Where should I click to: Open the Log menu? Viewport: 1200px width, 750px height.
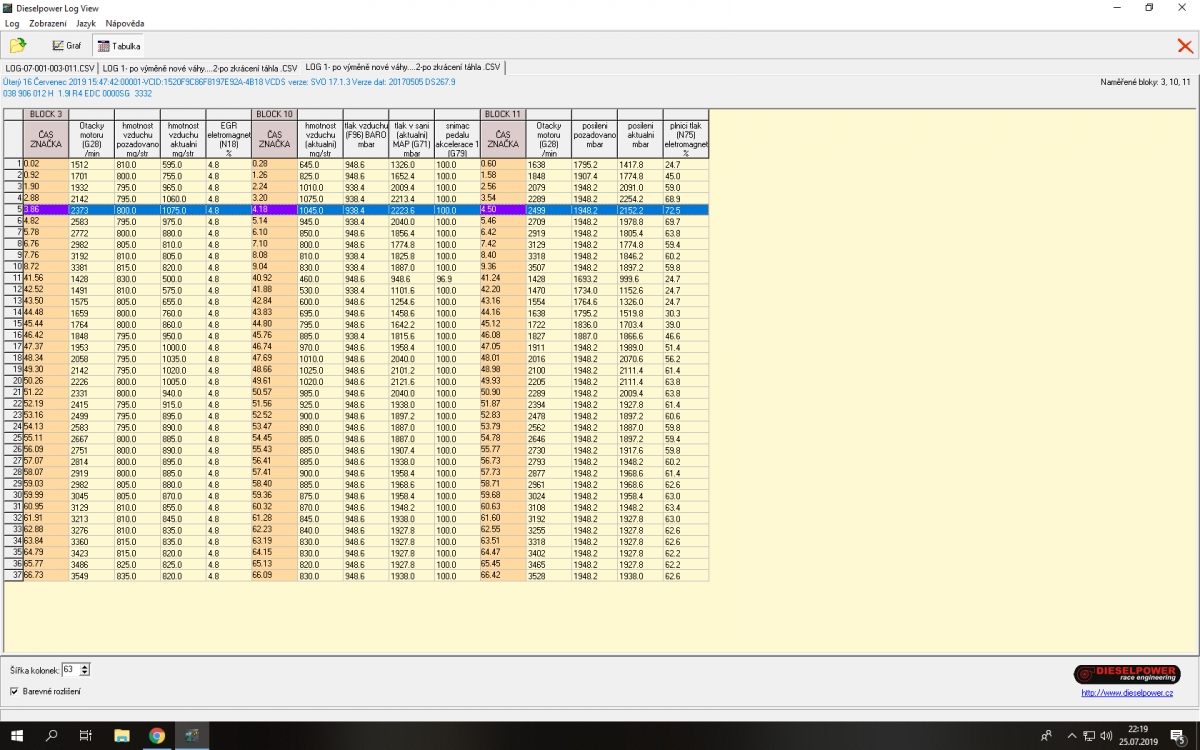point(12,23)
